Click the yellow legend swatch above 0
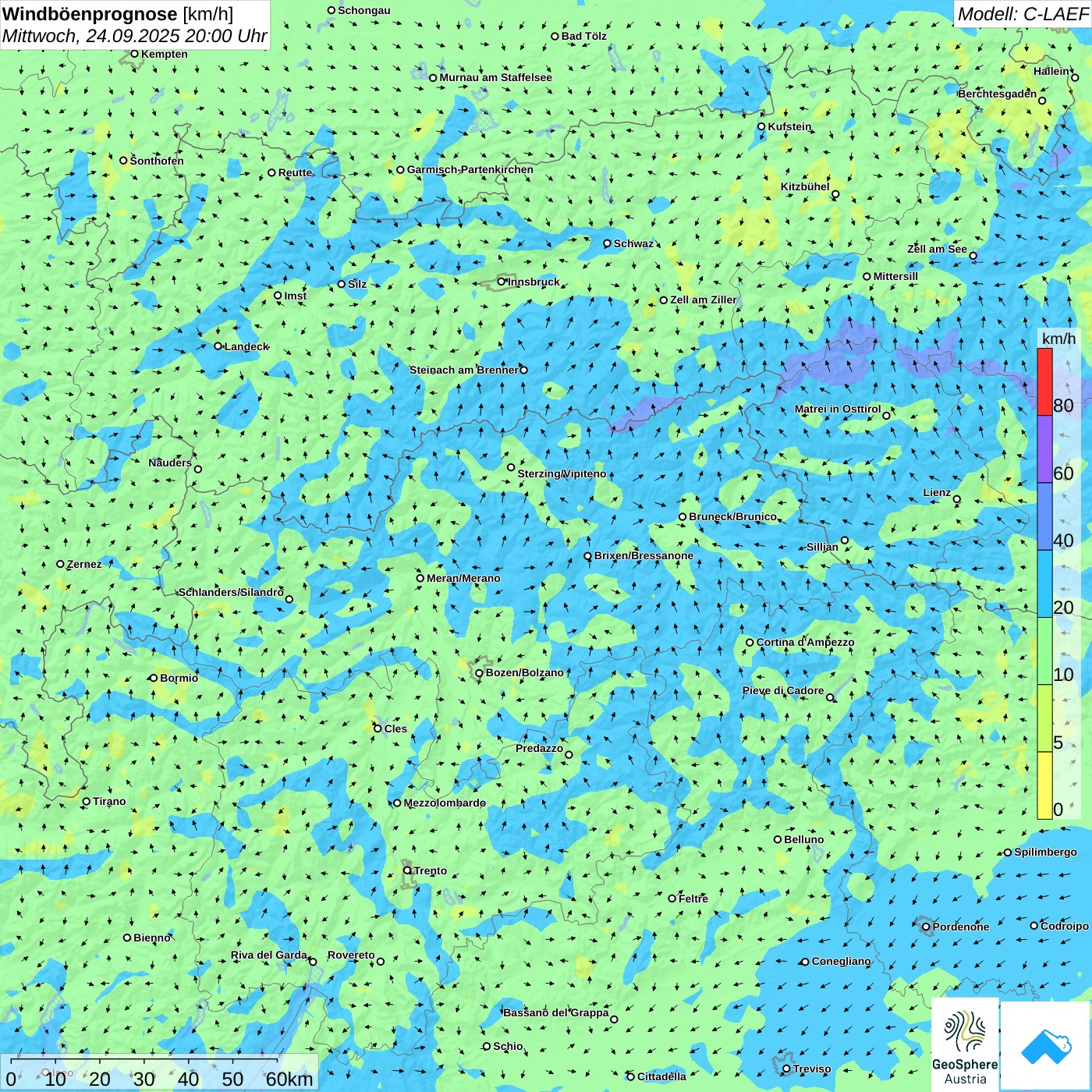Image resolution: width=1092 pixels, height=1092 pixels. click(1044, 785)
